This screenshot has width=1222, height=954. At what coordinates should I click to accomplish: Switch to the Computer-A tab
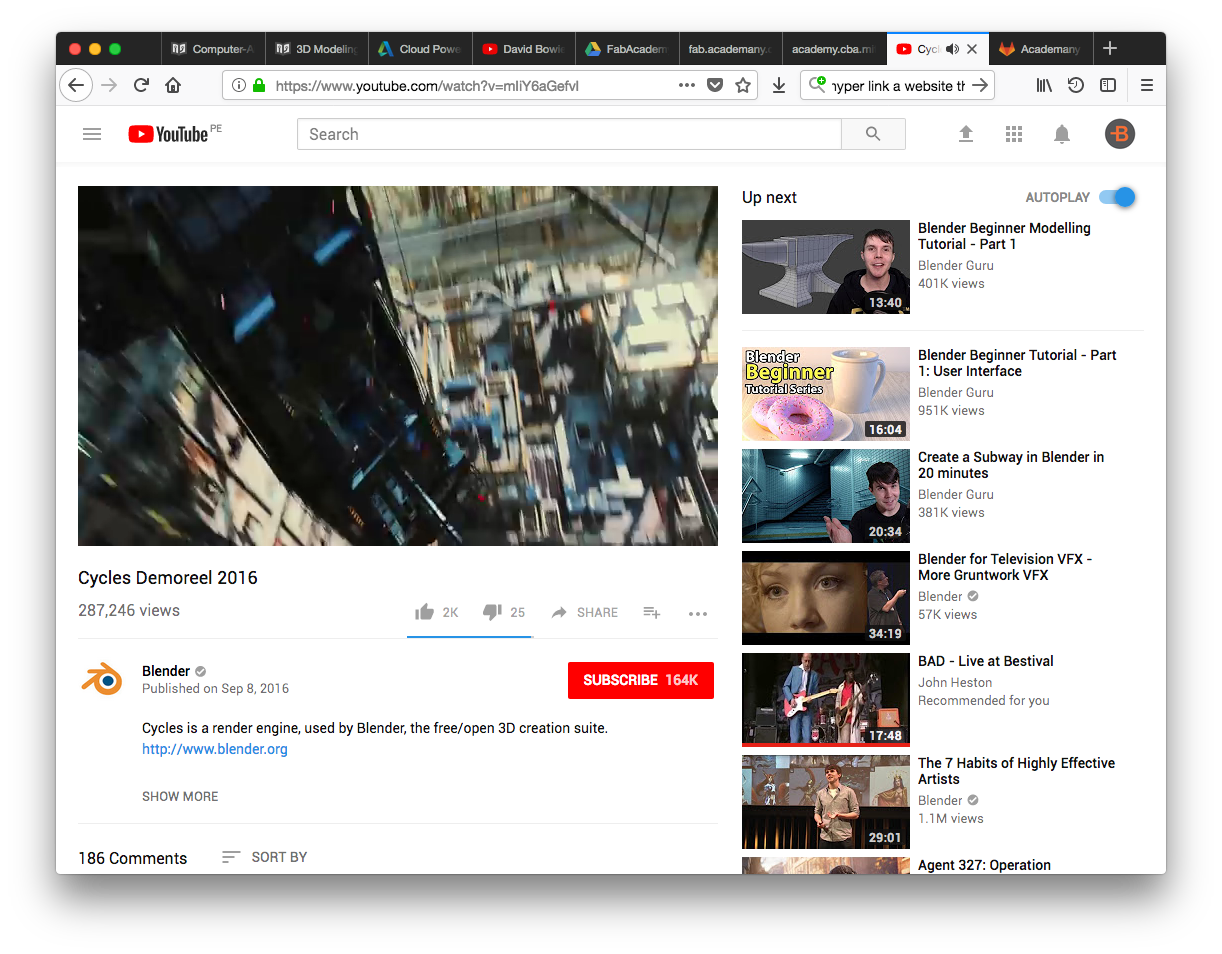[x=212, y=49]
